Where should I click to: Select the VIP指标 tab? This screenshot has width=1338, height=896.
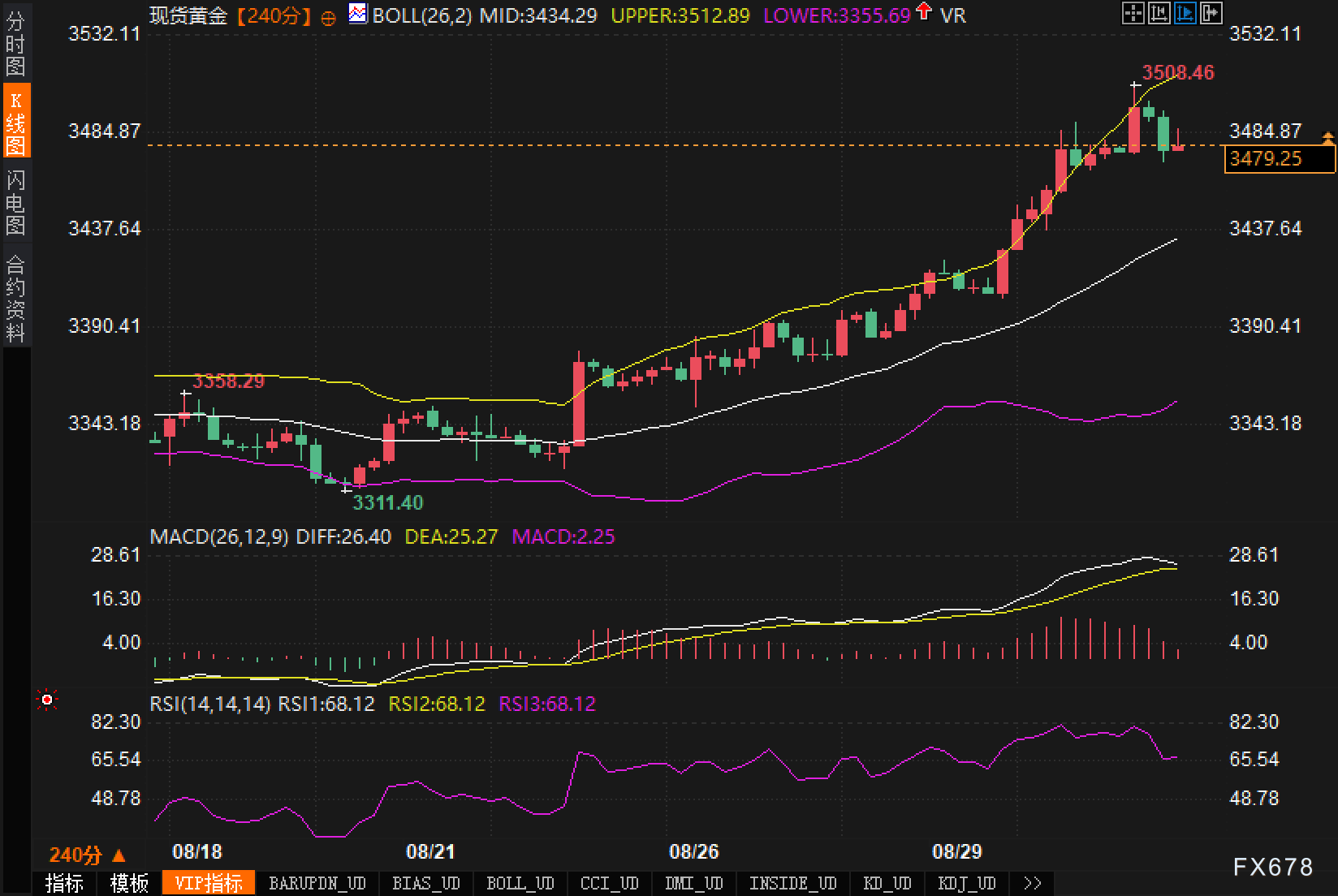tap(209, 883)
